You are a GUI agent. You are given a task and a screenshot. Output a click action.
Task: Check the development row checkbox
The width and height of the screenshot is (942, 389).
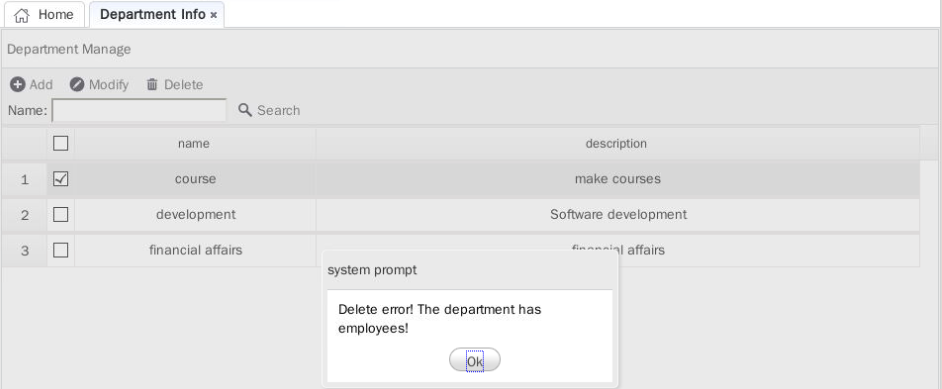61,214
